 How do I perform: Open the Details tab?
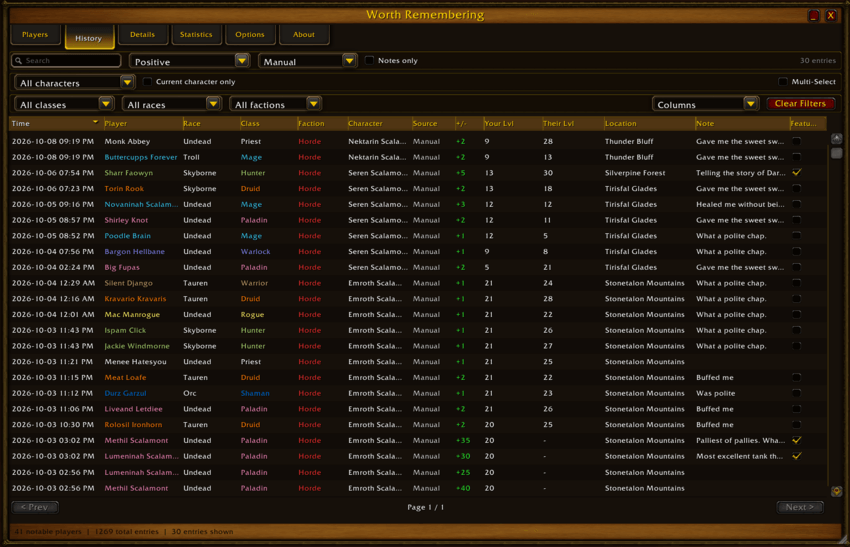143,35
